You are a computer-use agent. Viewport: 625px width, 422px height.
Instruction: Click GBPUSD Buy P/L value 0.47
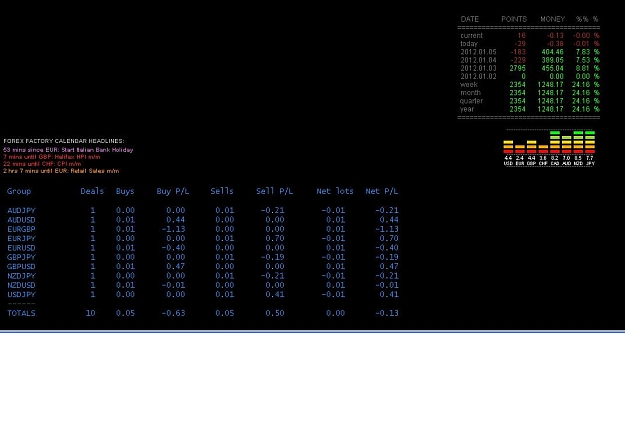tap(176, 266)
